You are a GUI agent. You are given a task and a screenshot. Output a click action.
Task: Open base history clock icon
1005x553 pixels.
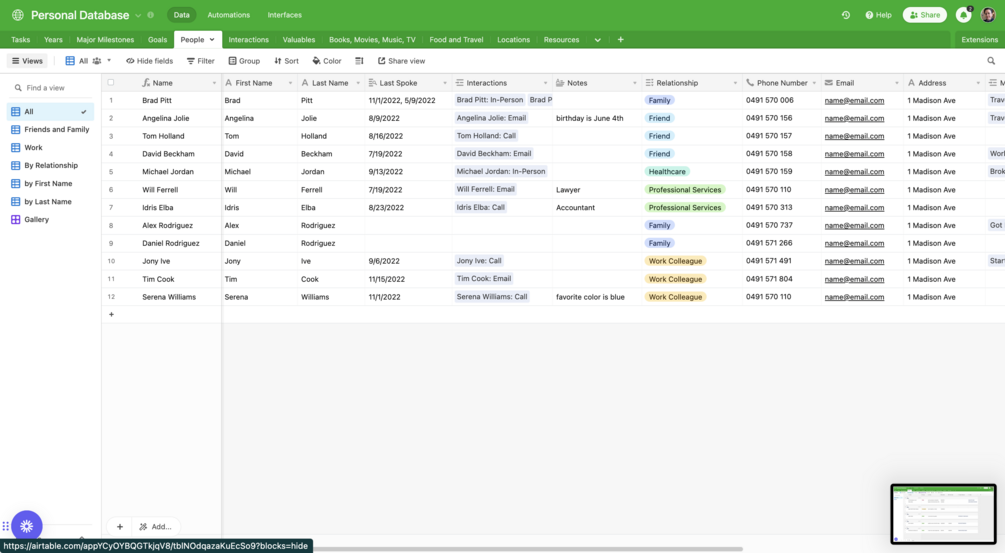click(845, 15)
